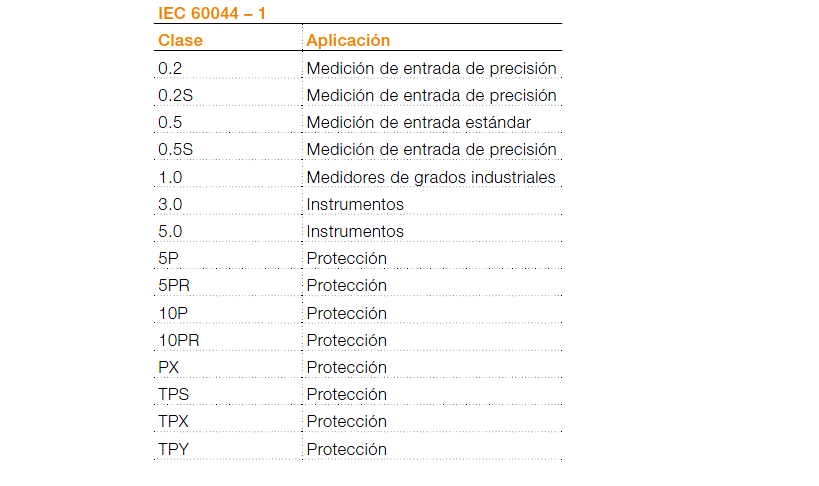The height and width of the screenshot is (486, 819).
Task: Click the IEC 60044 – 1 table title
Action: coord(212,13)
